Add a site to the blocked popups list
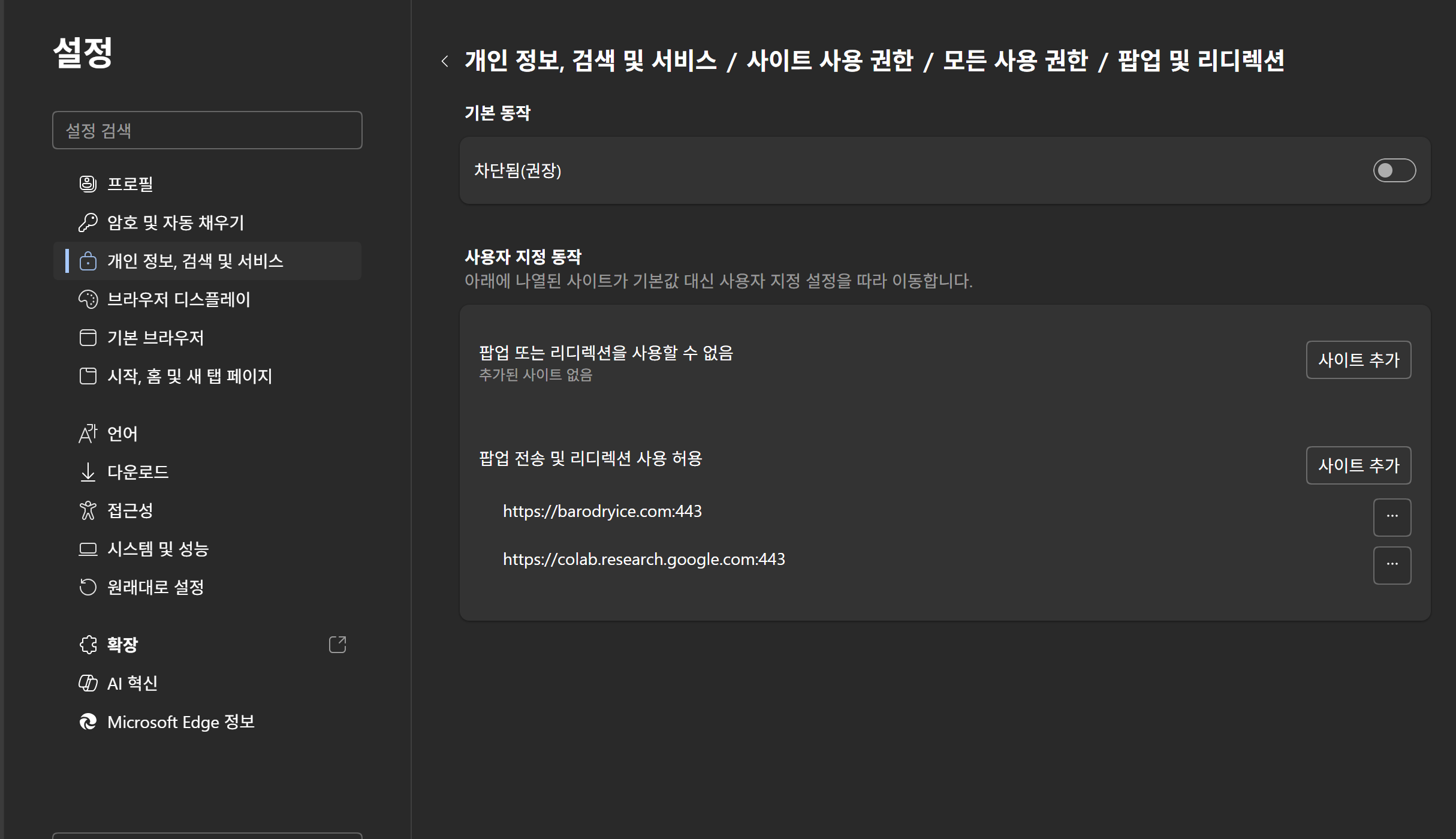The image size is (1456, 839). 1358,360
